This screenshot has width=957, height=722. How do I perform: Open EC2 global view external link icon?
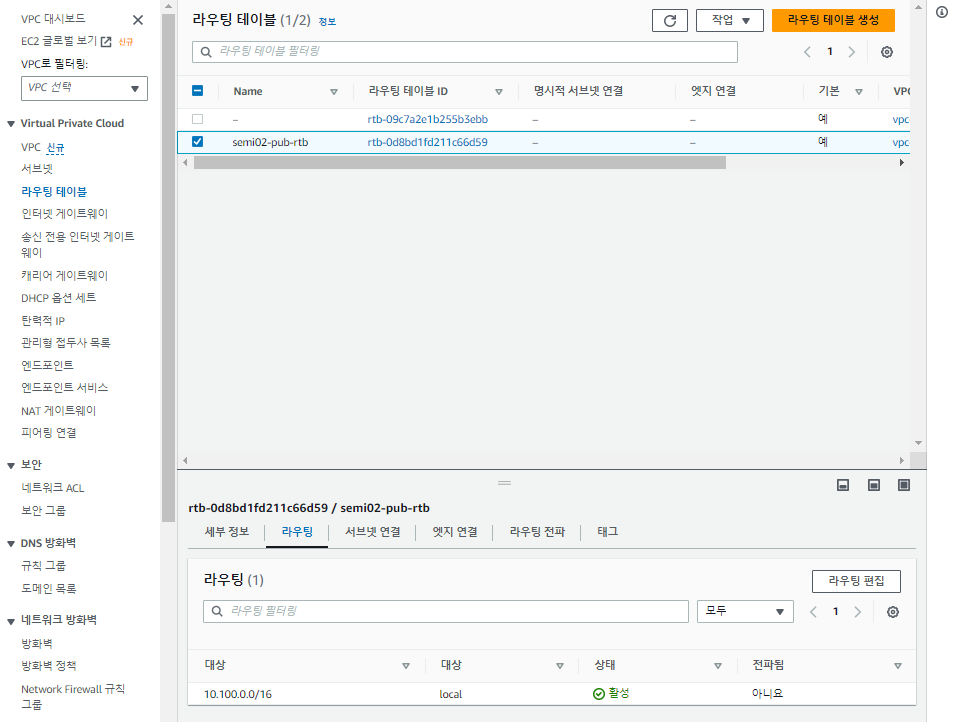[x=106, y=42]
